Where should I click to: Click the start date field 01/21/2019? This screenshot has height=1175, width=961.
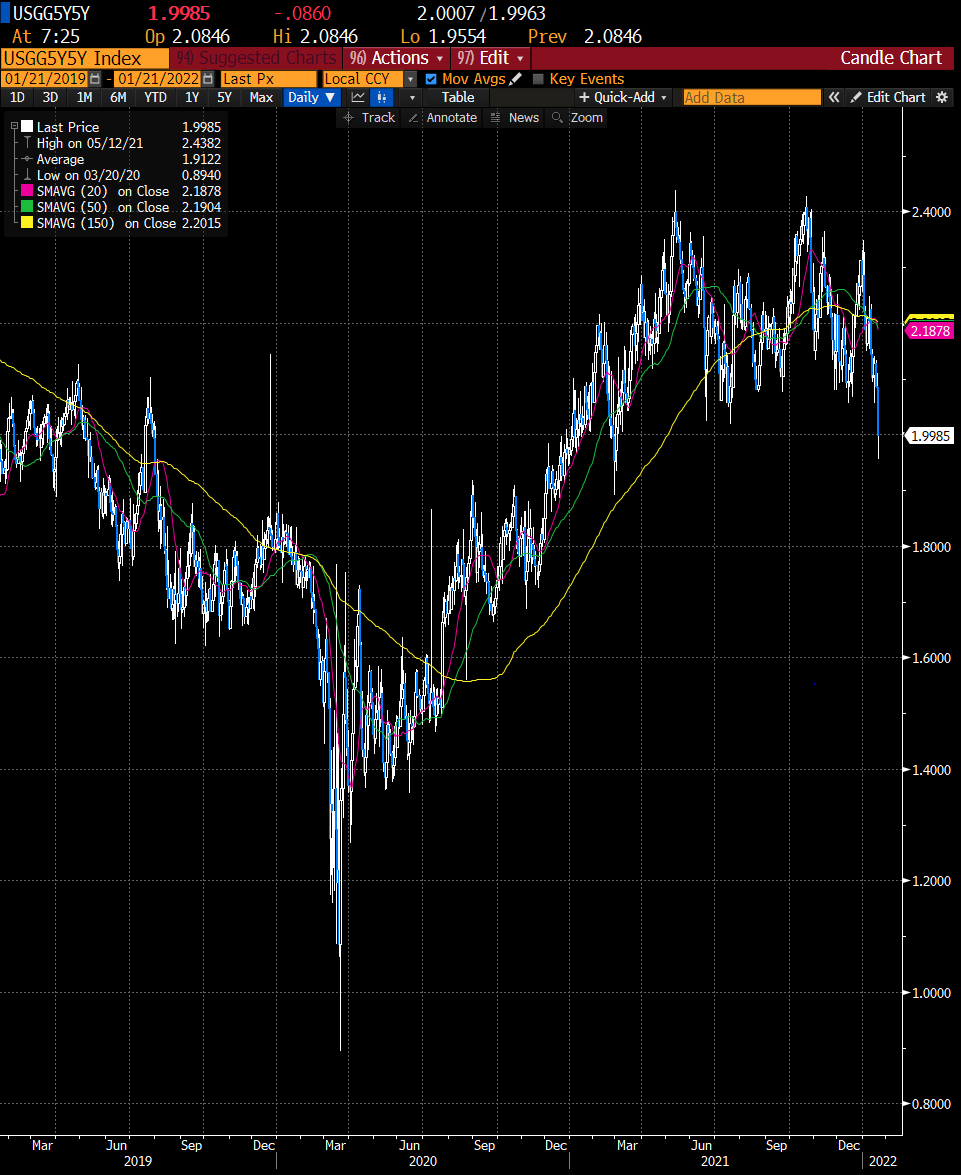pos(45,79)
